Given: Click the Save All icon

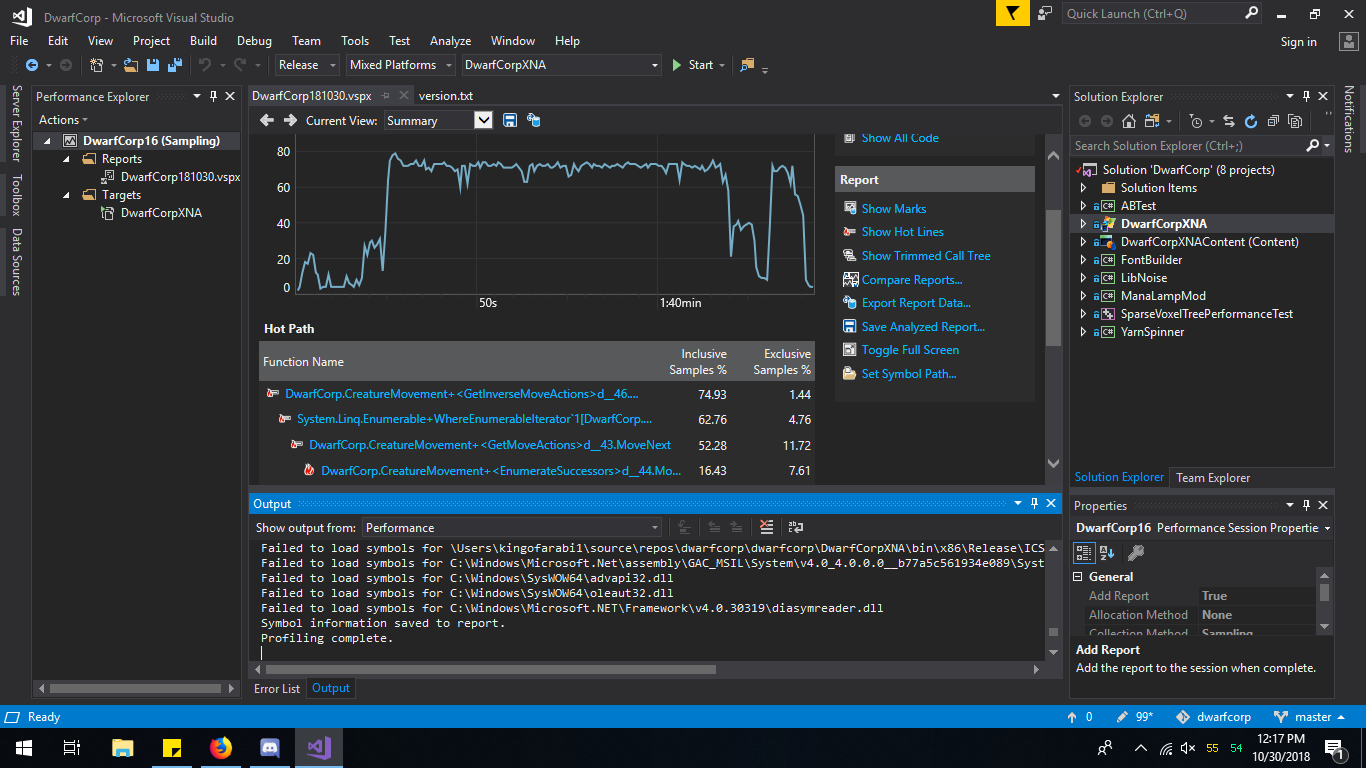Looking at the screenshot, I should pyautogui.click(x=174, y=65).
